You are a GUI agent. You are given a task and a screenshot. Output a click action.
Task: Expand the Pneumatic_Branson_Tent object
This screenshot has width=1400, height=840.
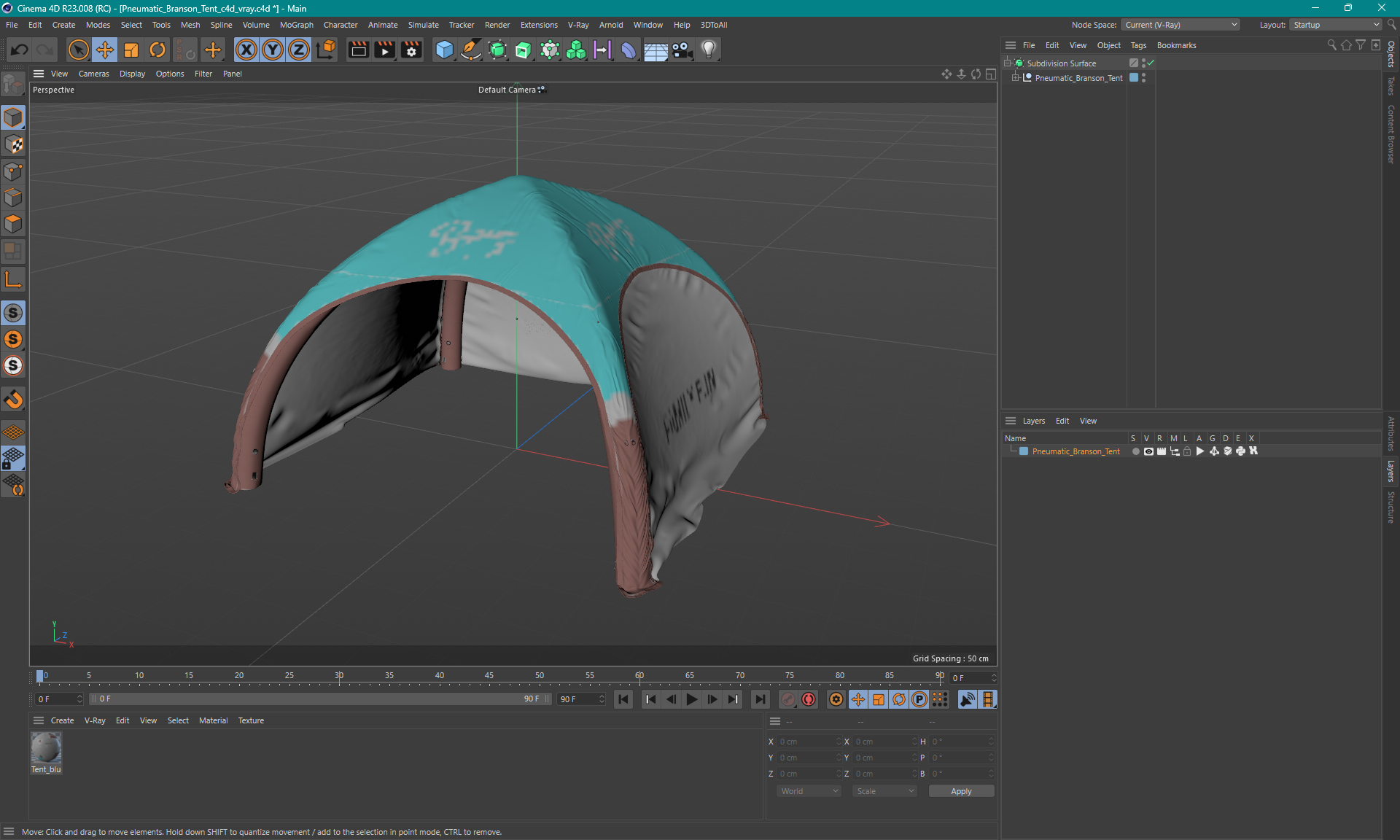click(1015, 78)
